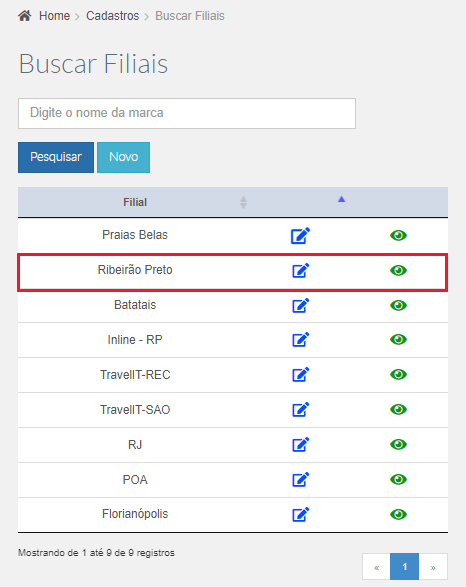Viewport: 466px width, 587px height.
Task: View Praias Belas via eye icon
Action: (x=398, y=235)
